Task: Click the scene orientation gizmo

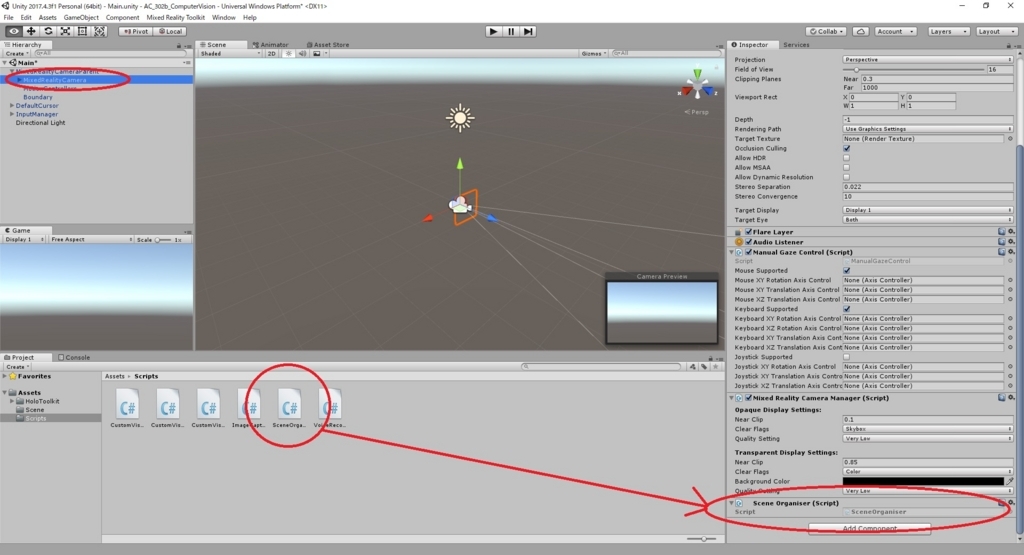Action: click(x=697, y=85)
